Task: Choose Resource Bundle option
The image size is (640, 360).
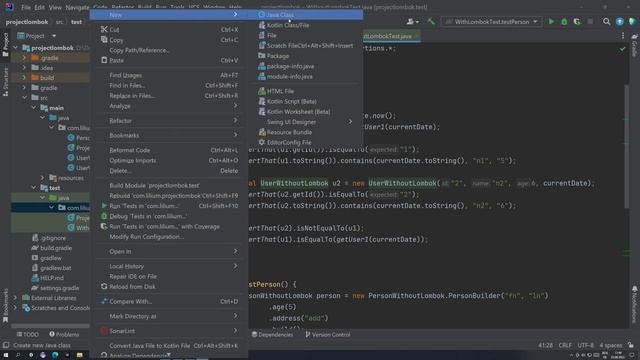Action: [x=306, y=132]
